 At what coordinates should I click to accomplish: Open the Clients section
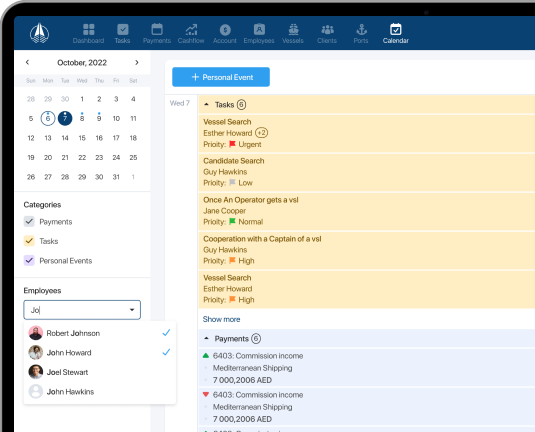coord(327,33)
